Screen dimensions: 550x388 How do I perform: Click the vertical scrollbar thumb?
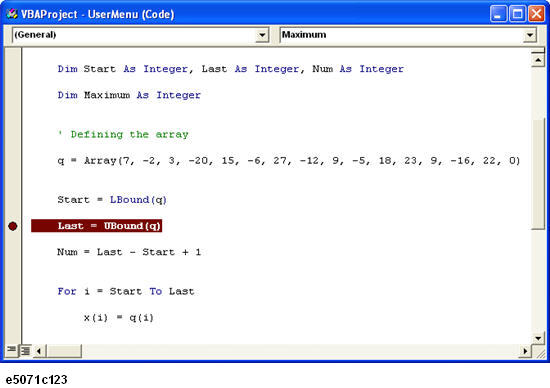pos(538,174)
